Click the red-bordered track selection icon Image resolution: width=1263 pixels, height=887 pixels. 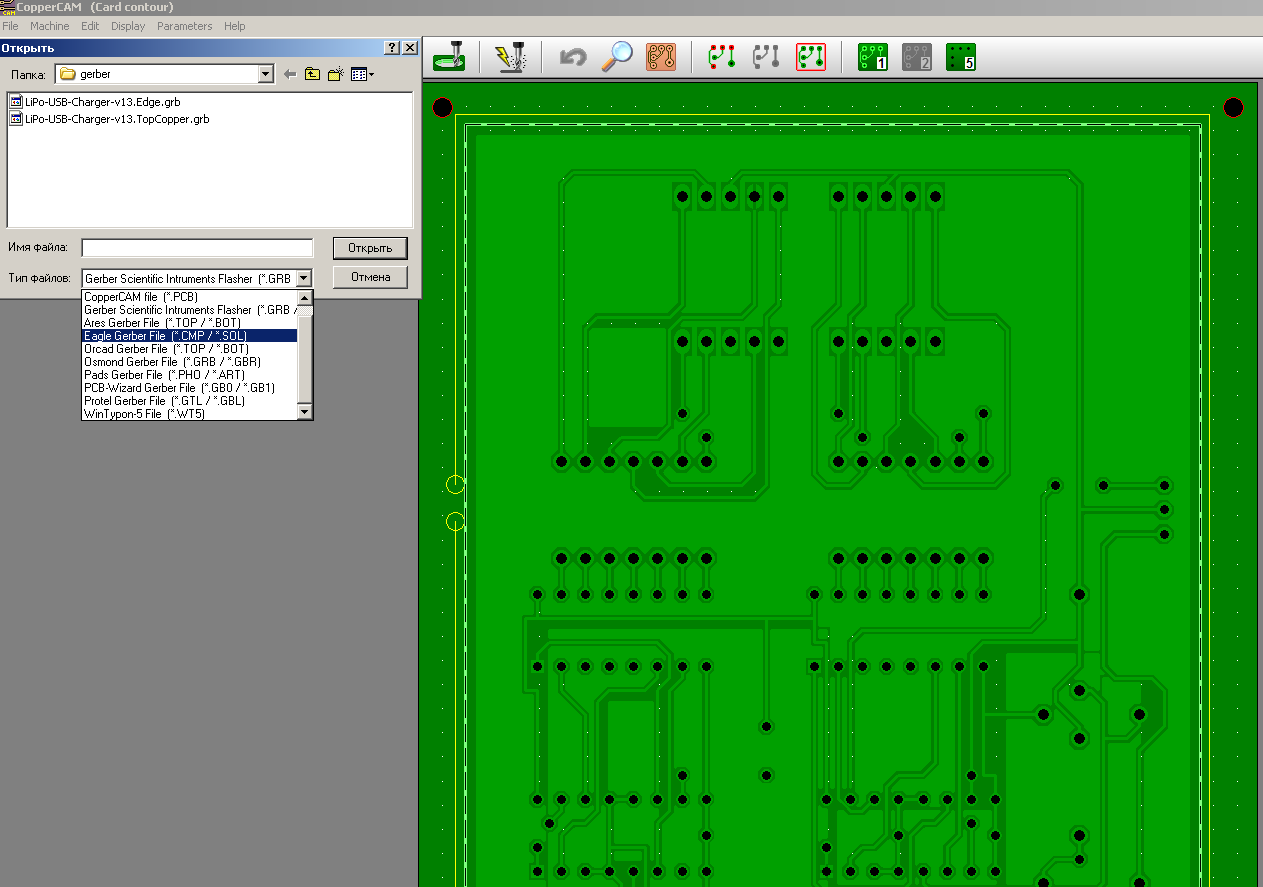pos(811,57)
